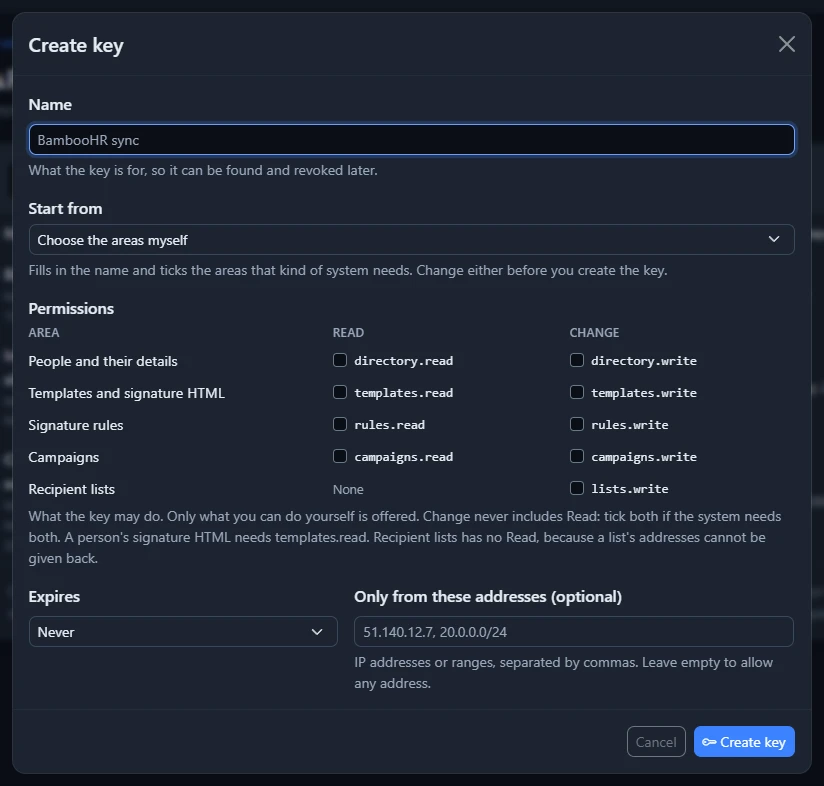
Task: Enable templates.write permission
Action: [577, 392]
